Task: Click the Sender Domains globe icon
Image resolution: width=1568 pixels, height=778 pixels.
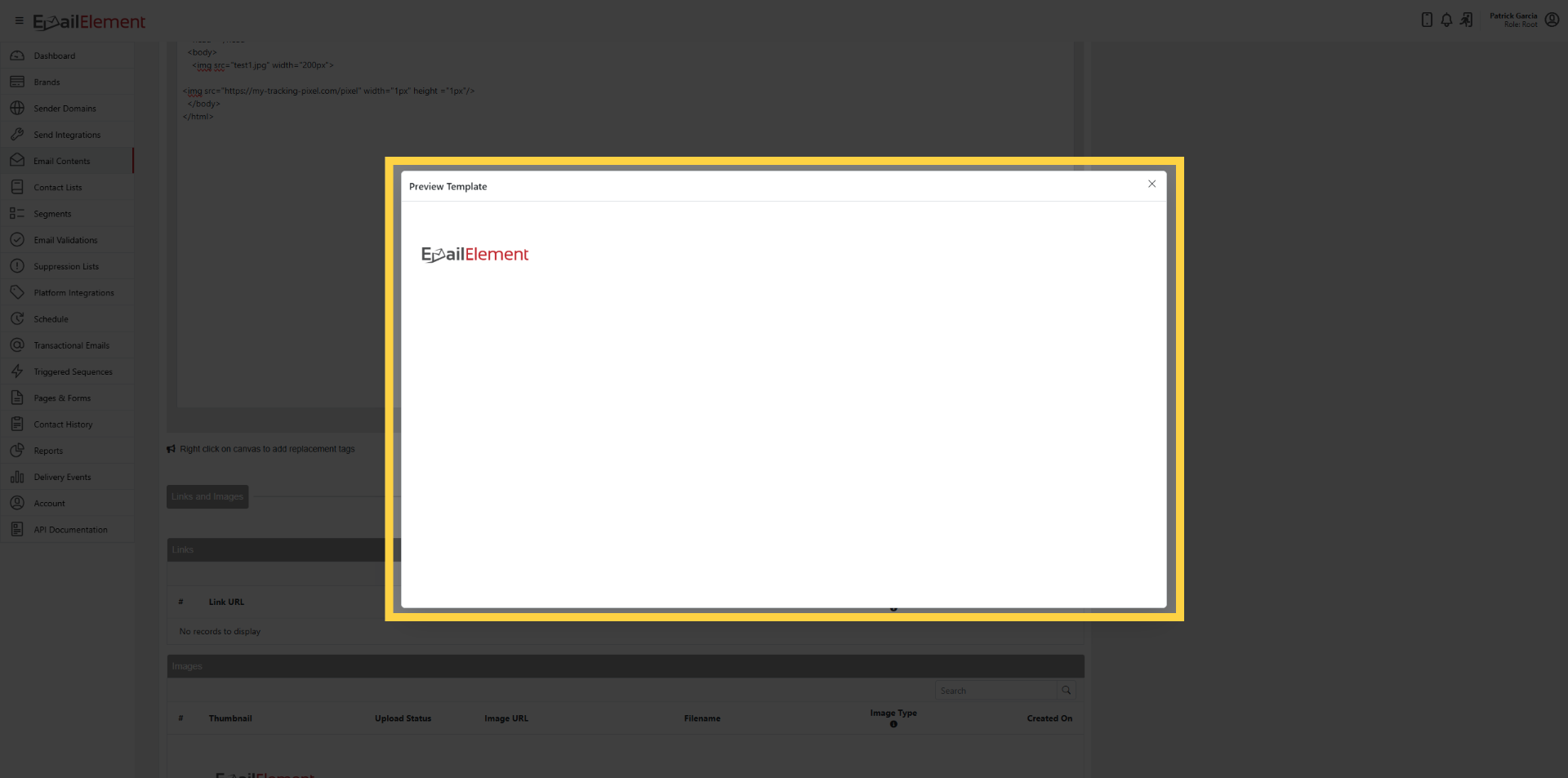Action: click(17, 108)
